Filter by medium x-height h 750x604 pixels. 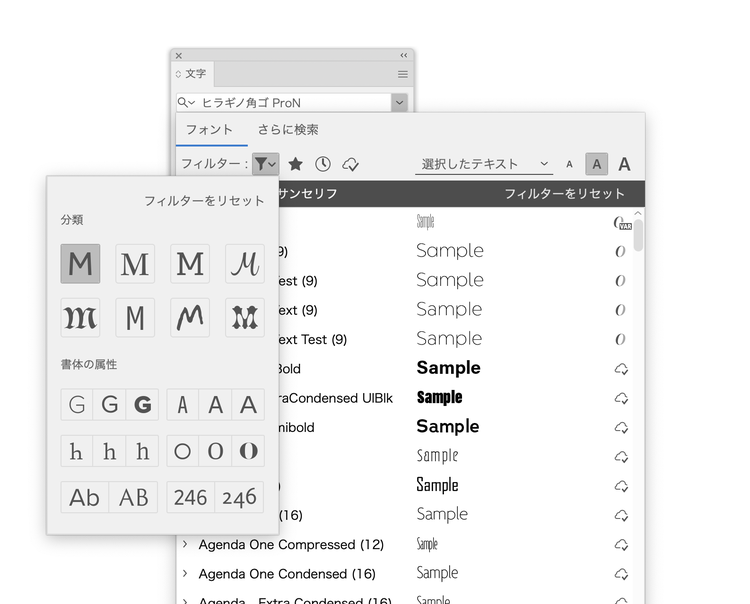[x=110, y=451]
